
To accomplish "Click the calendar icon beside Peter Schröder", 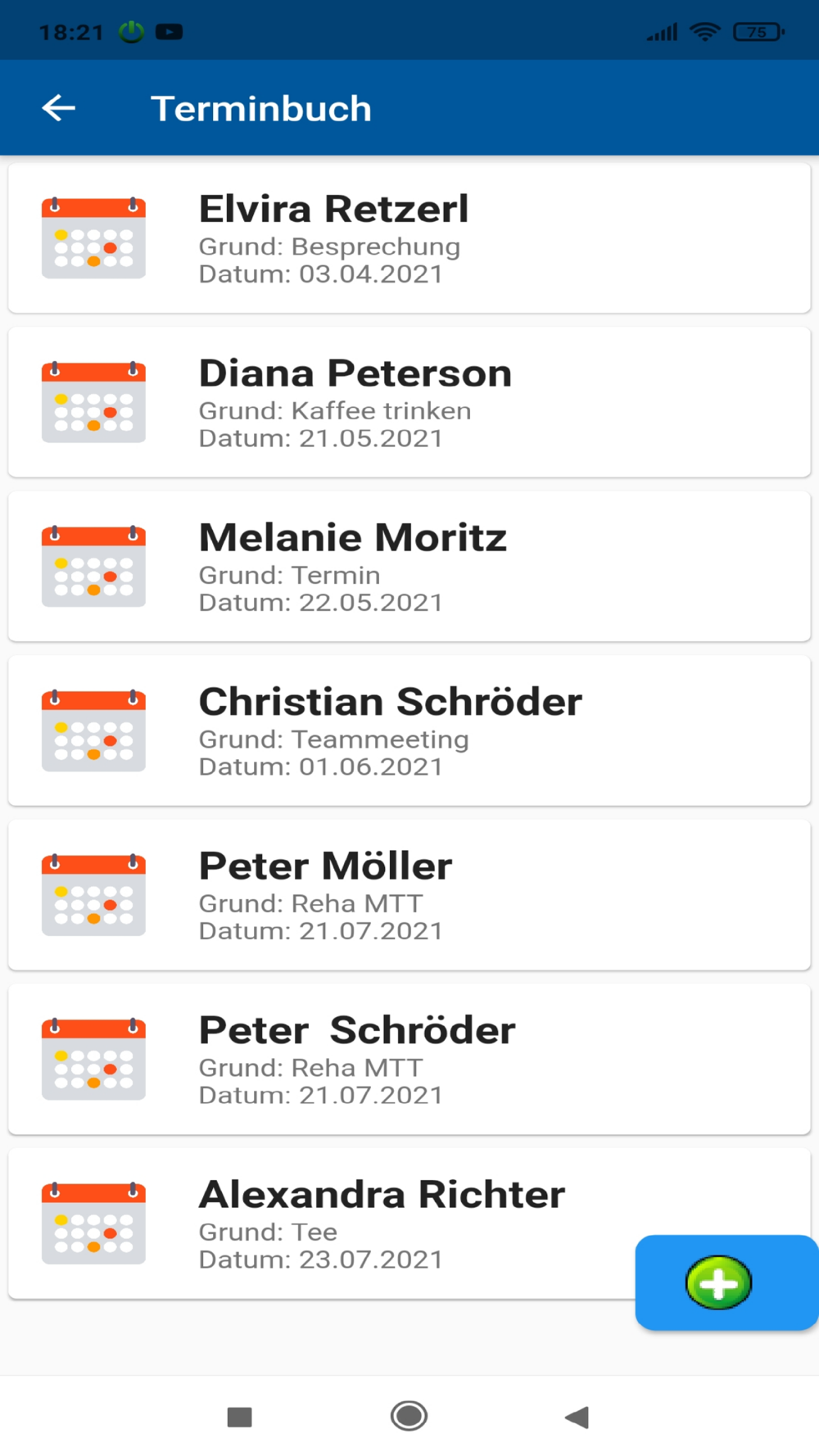I will point(93,1059).
